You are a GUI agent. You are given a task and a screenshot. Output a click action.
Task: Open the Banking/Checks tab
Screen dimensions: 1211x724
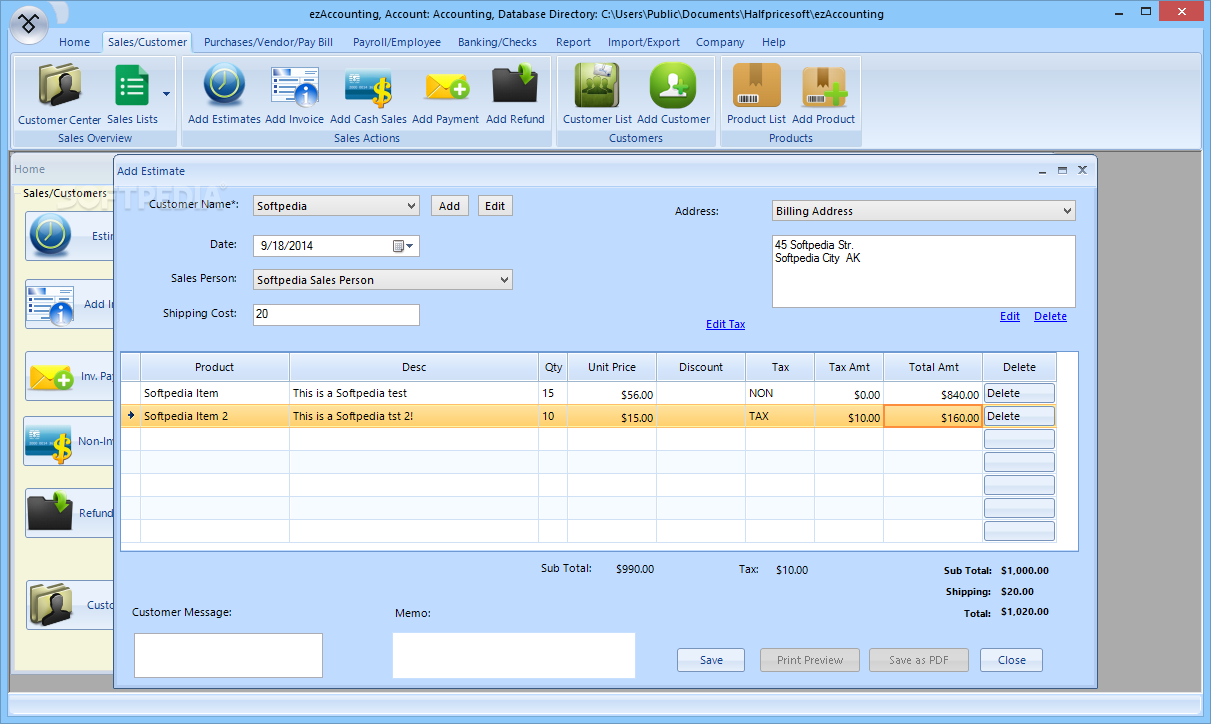(497, 42)
